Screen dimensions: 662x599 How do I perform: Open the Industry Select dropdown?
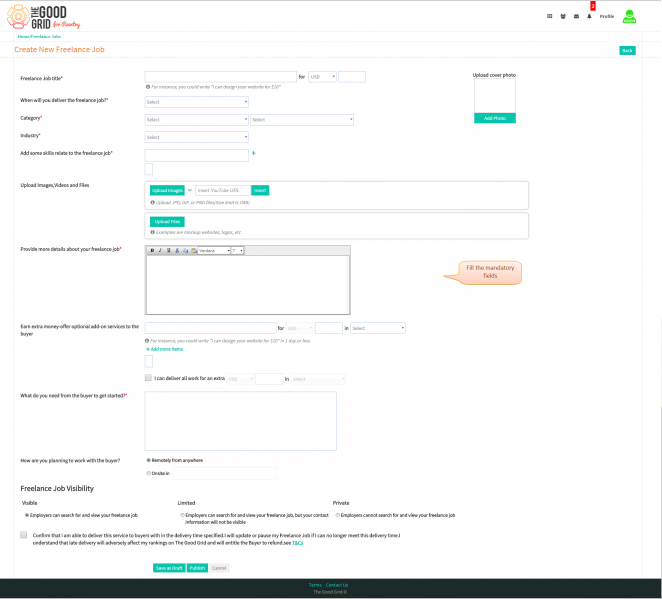(x=197, y=137)
